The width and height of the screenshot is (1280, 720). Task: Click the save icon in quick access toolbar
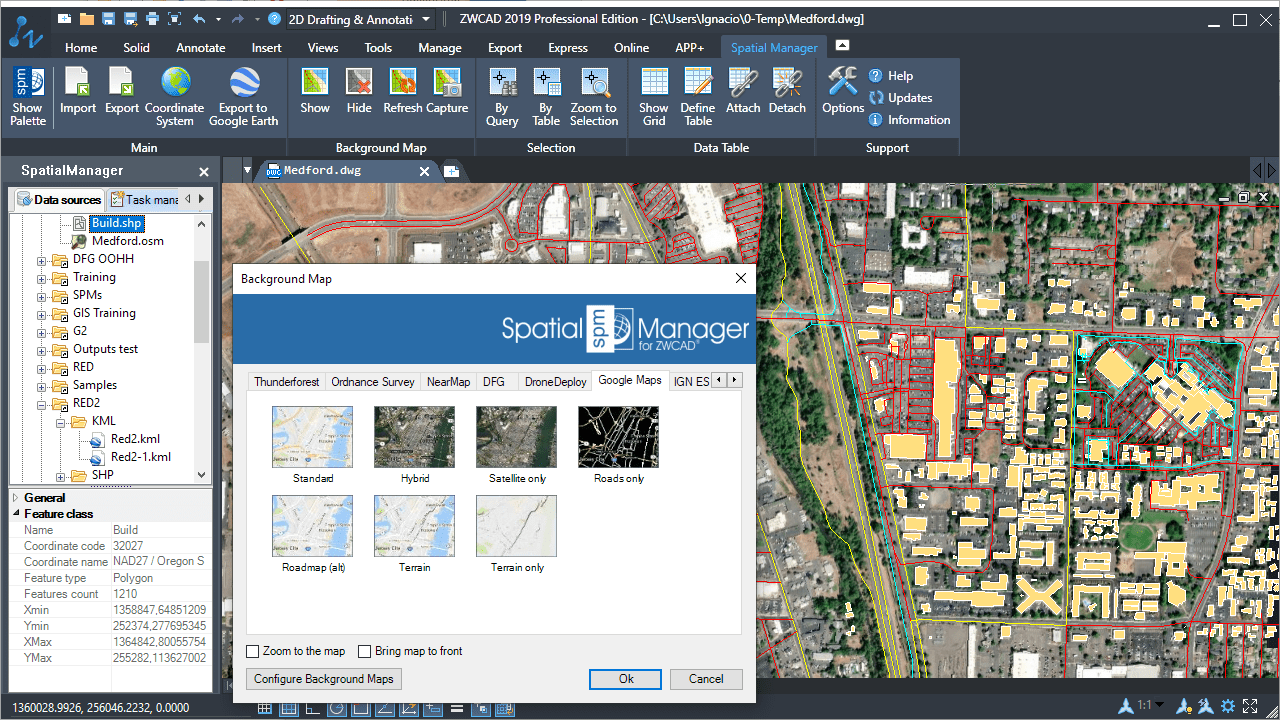click(109, 19)
